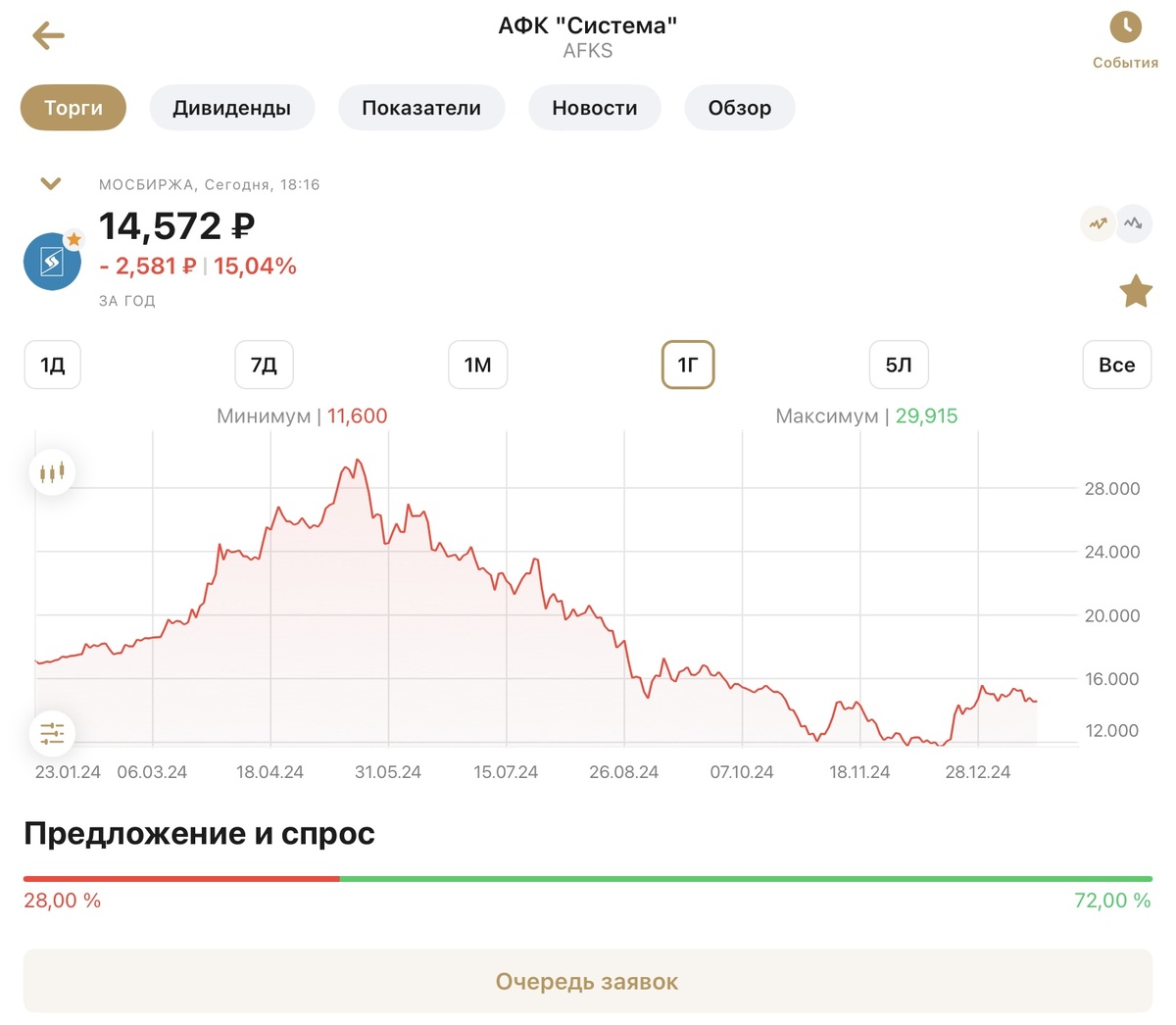
Task: Tap the 28,00 % supply value
Action: click(63, 901)
